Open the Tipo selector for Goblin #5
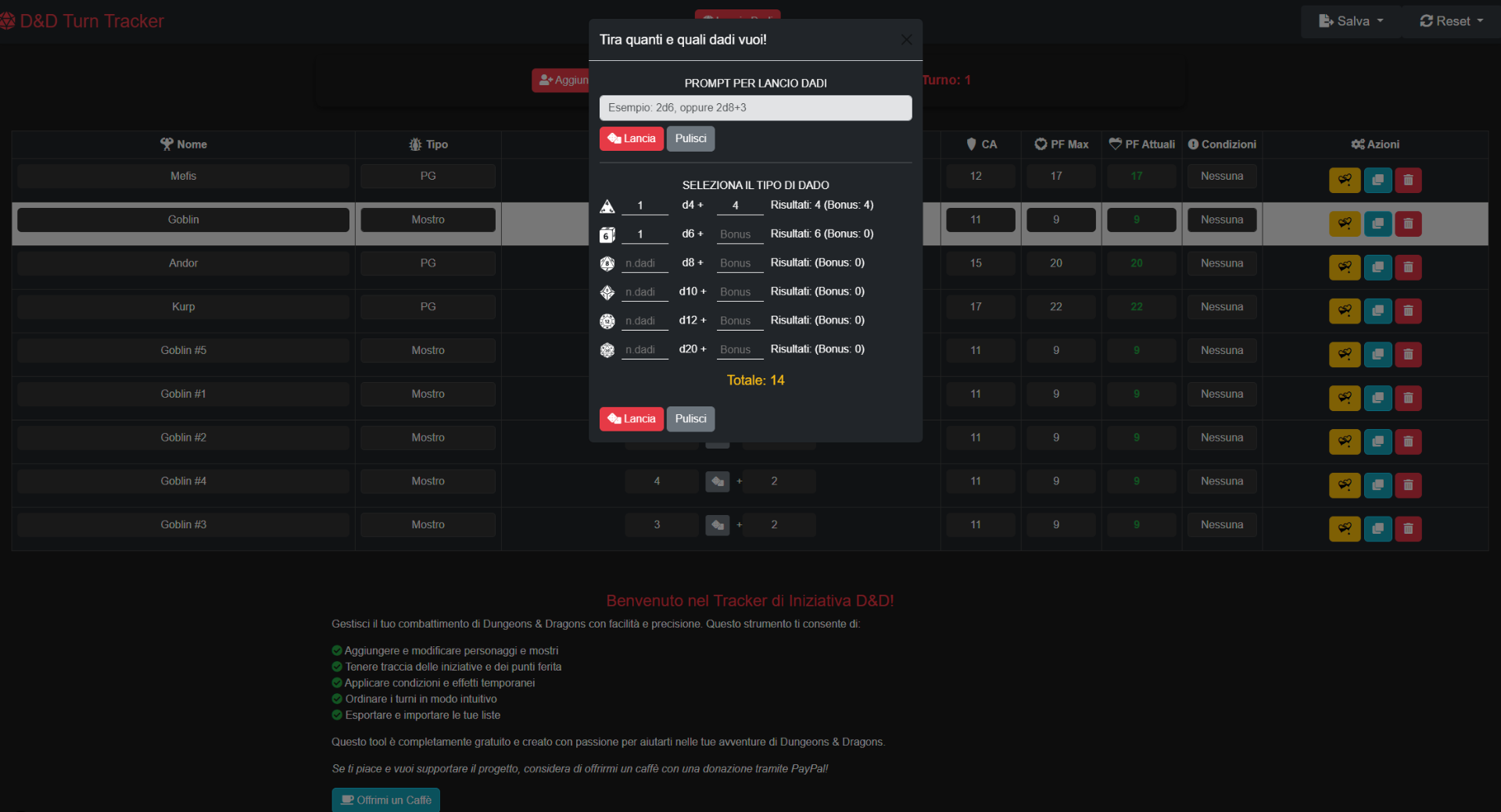Viewport: 1501px width, 812px height. tap(428, 351)
